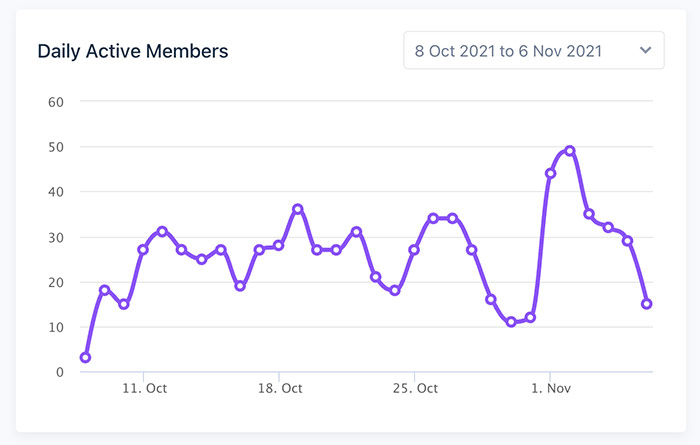Click the data point above 11. Oct label
Viewport: 700px width, 445px height.
(x=143, y=250)
